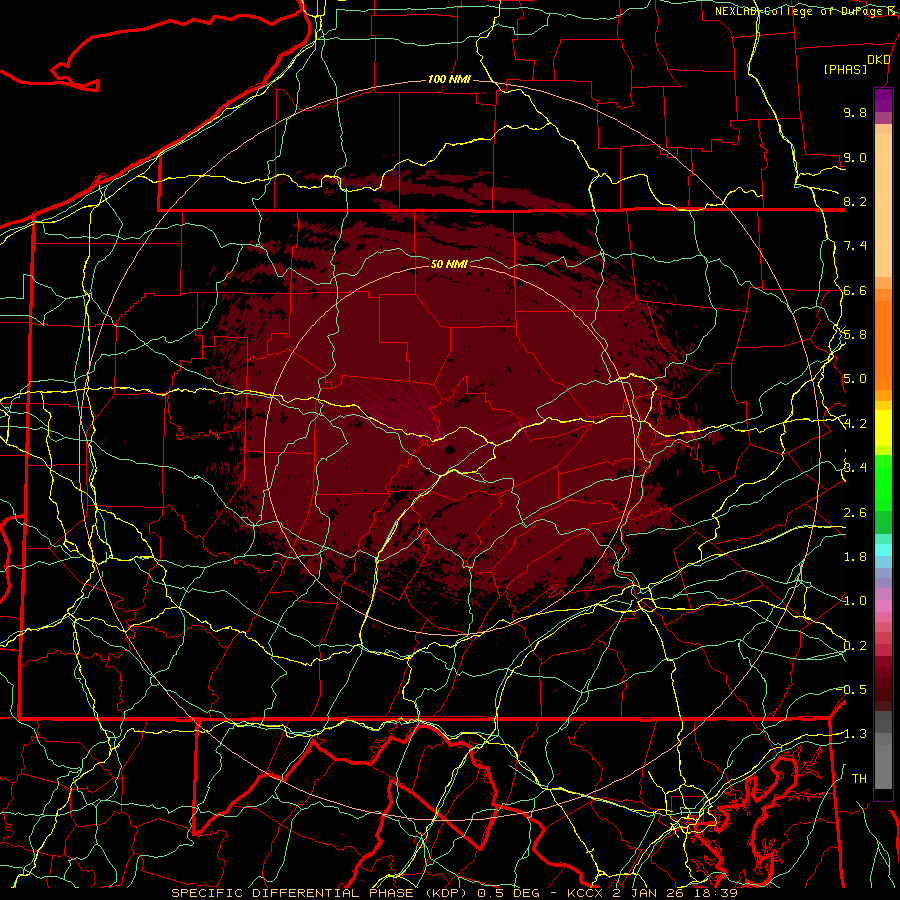Select the 2.6 scale value

click(x=855, y=513)
